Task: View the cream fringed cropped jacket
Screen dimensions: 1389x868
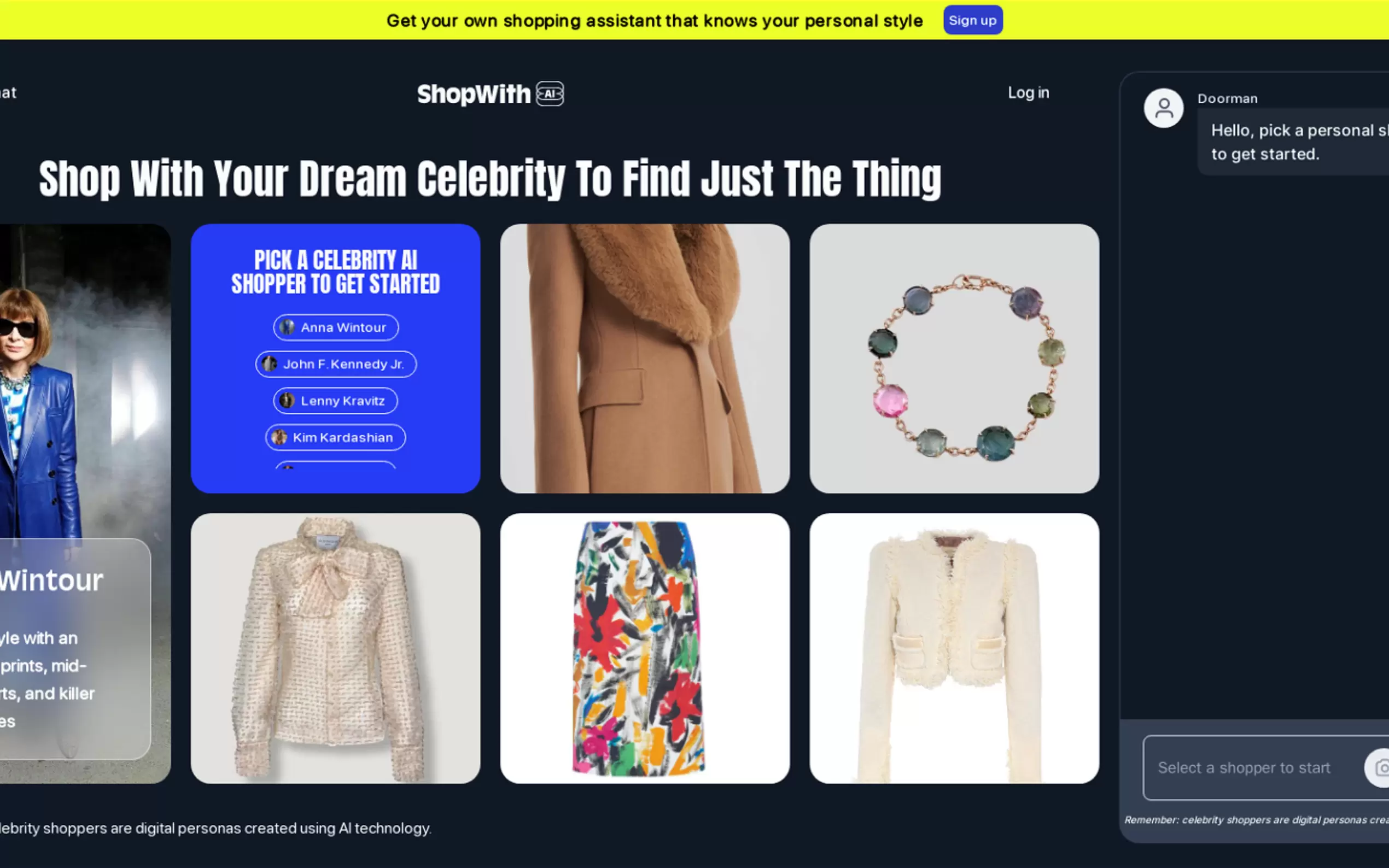Action: coord(954,648)
